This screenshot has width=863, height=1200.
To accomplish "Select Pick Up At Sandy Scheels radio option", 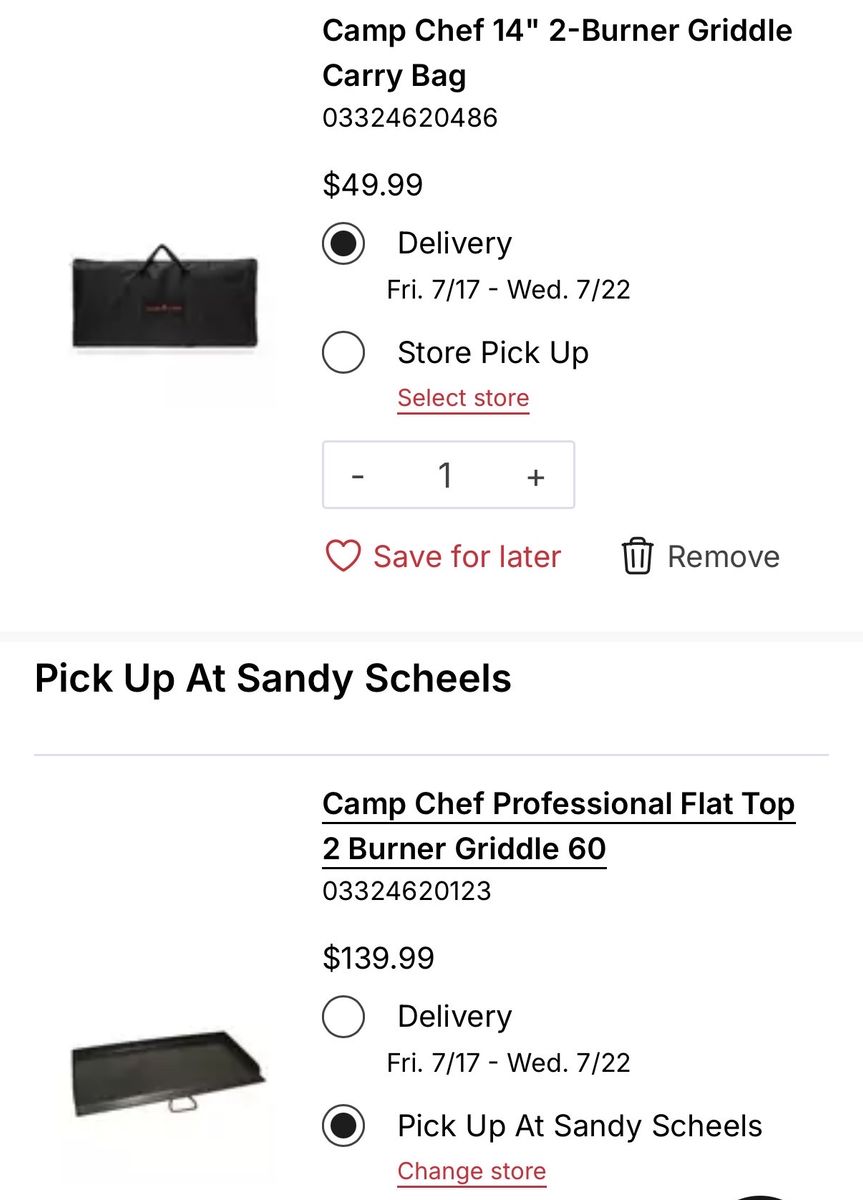I will pyautogui.click(x=343, y=1125).
